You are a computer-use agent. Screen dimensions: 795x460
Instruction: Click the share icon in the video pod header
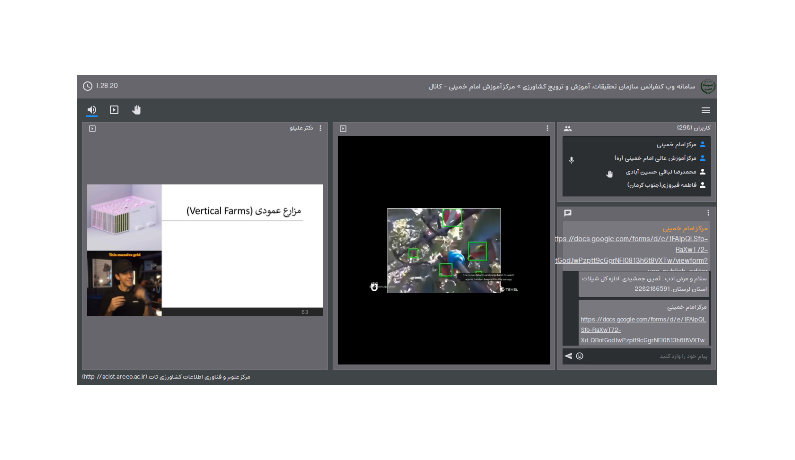pos(343,128)
